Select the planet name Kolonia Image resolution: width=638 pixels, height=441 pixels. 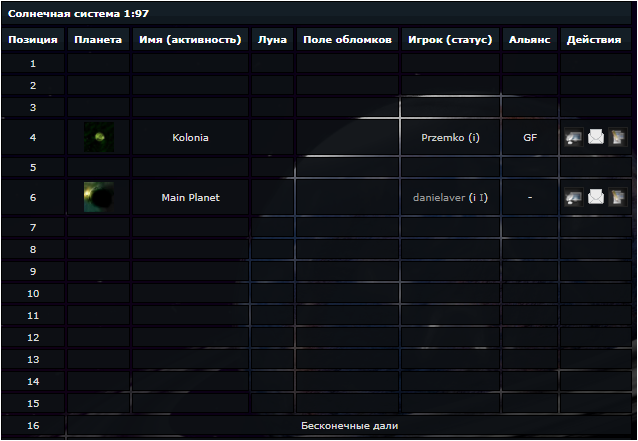click(190, 138)
